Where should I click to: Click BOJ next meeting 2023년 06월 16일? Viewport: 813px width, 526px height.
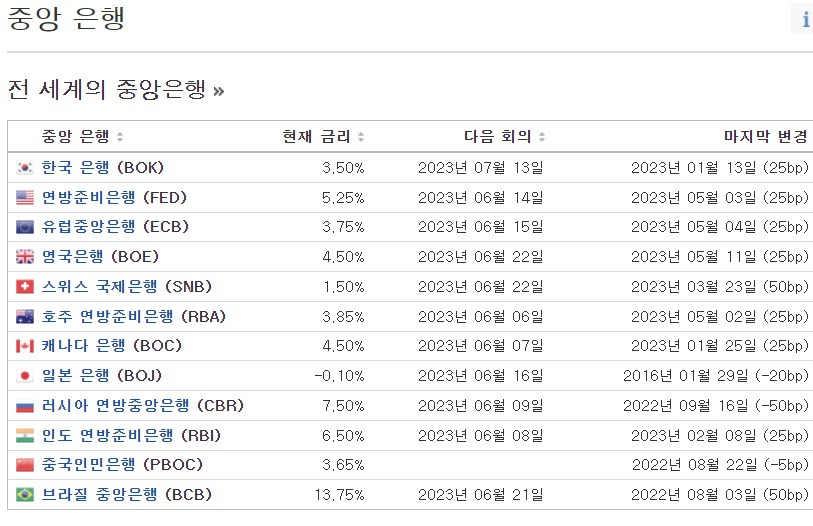tap(481, 376)
